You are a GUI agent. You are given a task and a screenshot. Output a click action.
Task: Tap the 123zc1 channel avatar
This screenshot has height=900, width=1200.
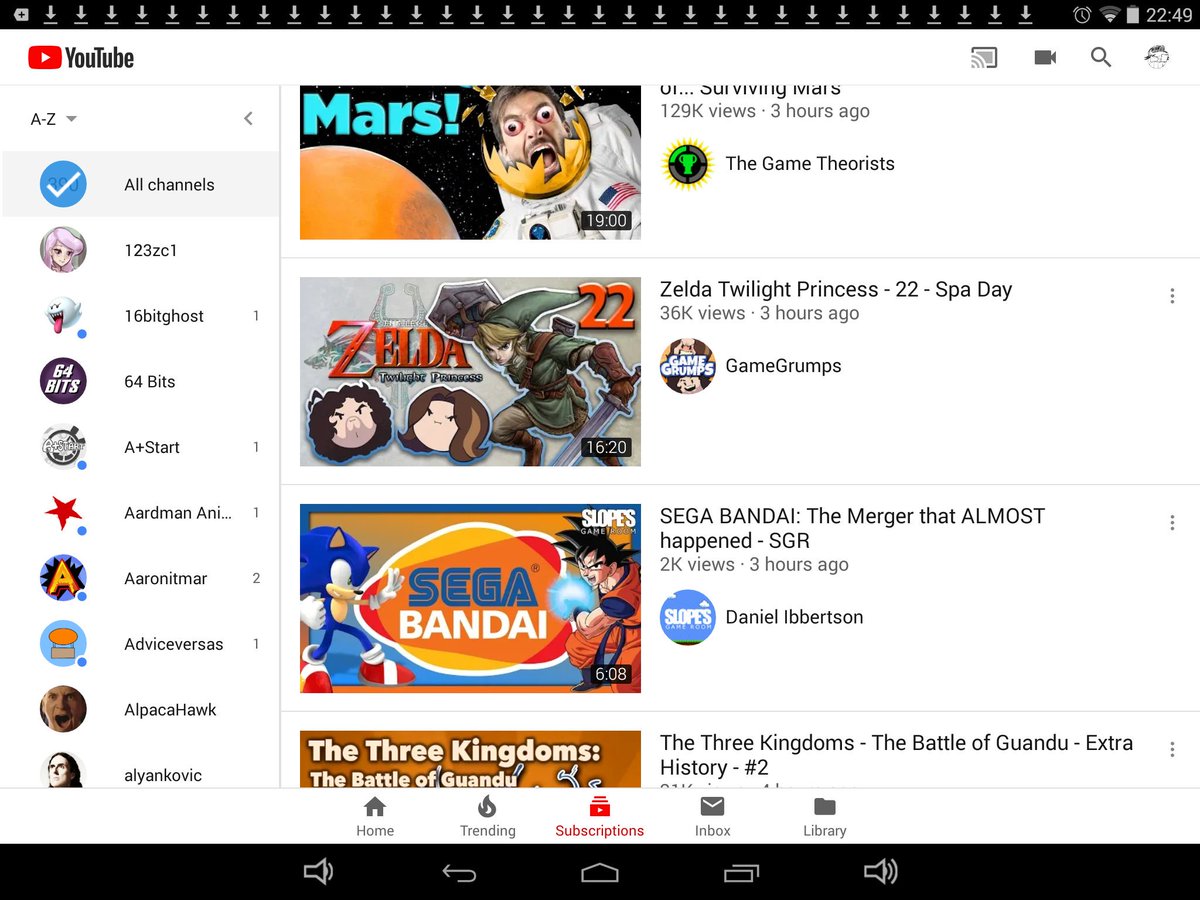point(63,250)
